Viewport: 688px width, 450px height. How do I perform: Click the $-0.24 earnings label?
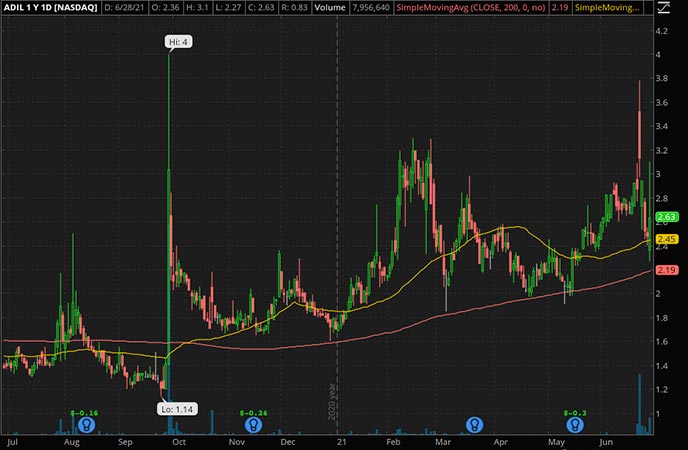click(253, 413)
